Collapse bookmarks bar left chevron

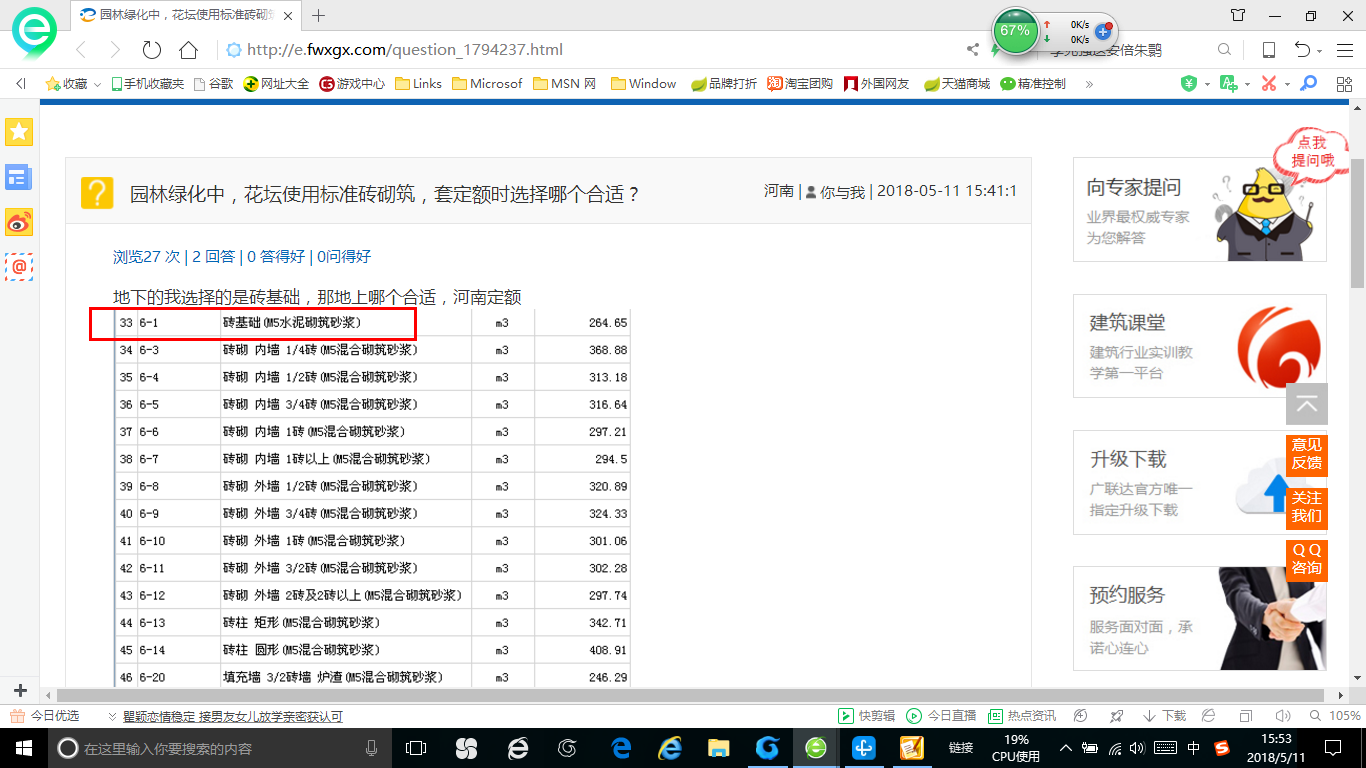click(20, 84)
